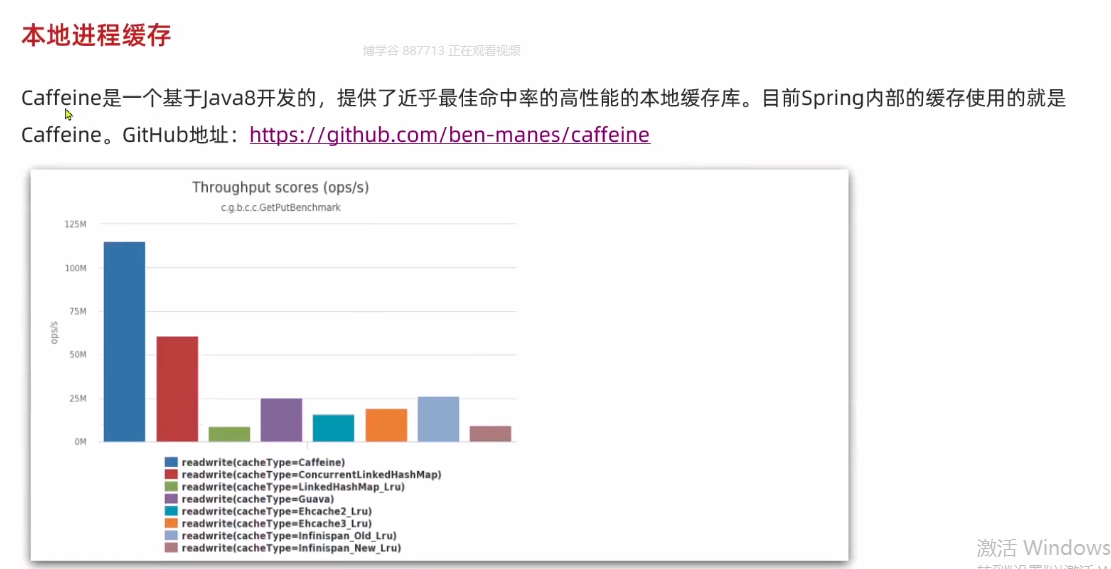Click the blue Caffeine legend swatch
Viewport: 1111px width, 569px height.
(171, 462)
